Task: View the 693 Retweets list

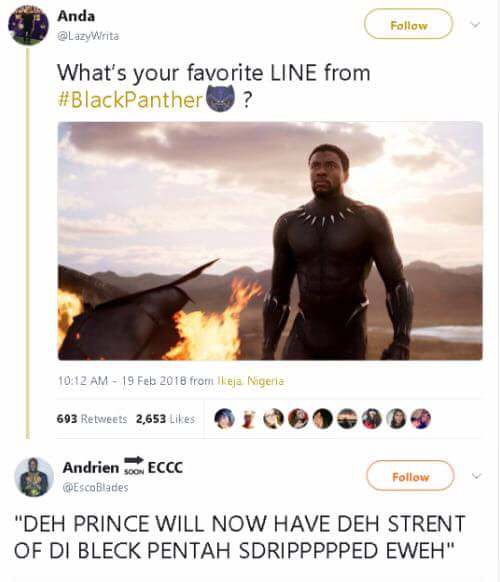Action: pyautogui.click(x=92, y=419)
